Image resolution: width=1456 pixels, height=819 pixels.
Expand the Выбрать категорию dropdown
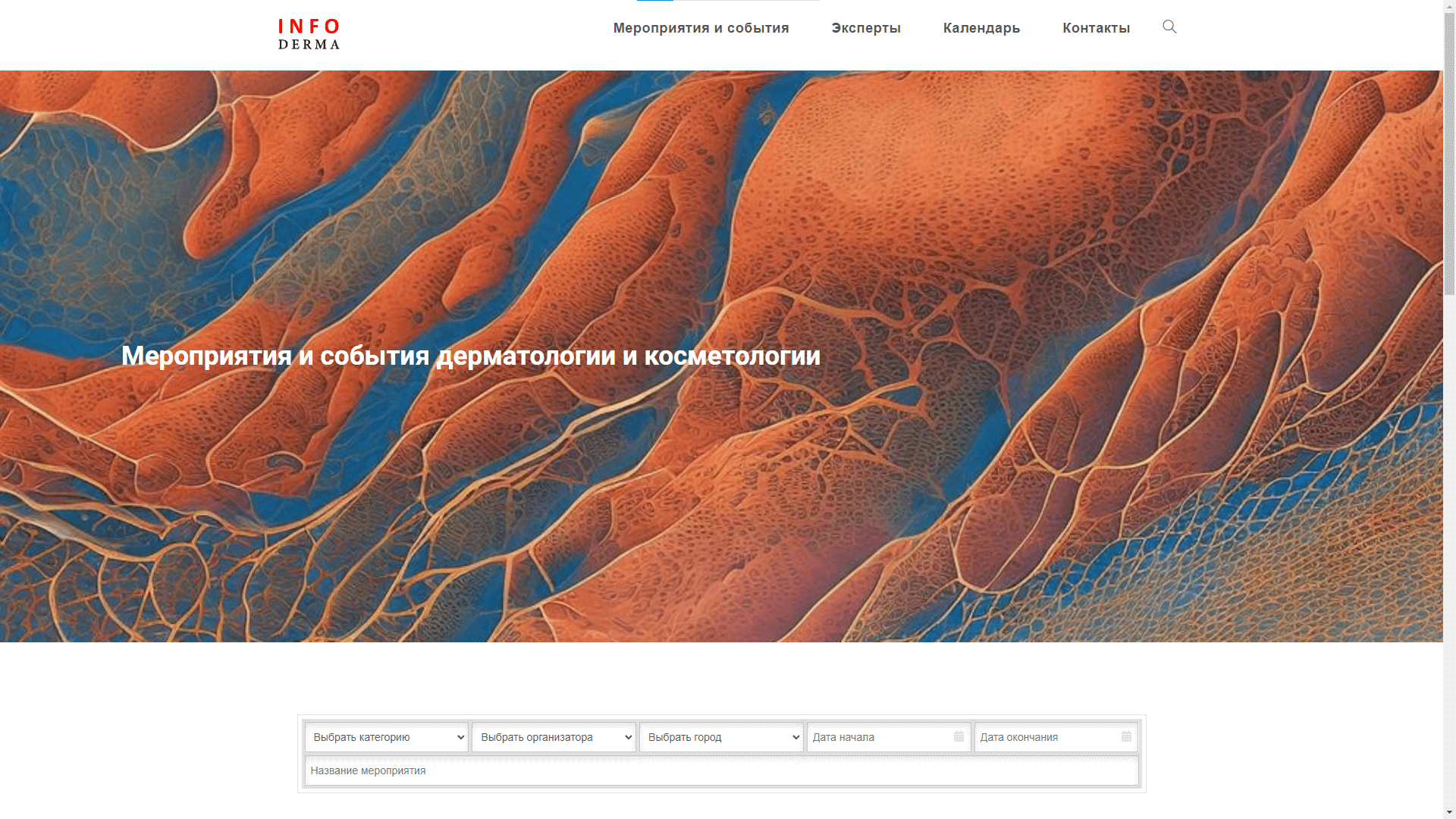point(386,737)
